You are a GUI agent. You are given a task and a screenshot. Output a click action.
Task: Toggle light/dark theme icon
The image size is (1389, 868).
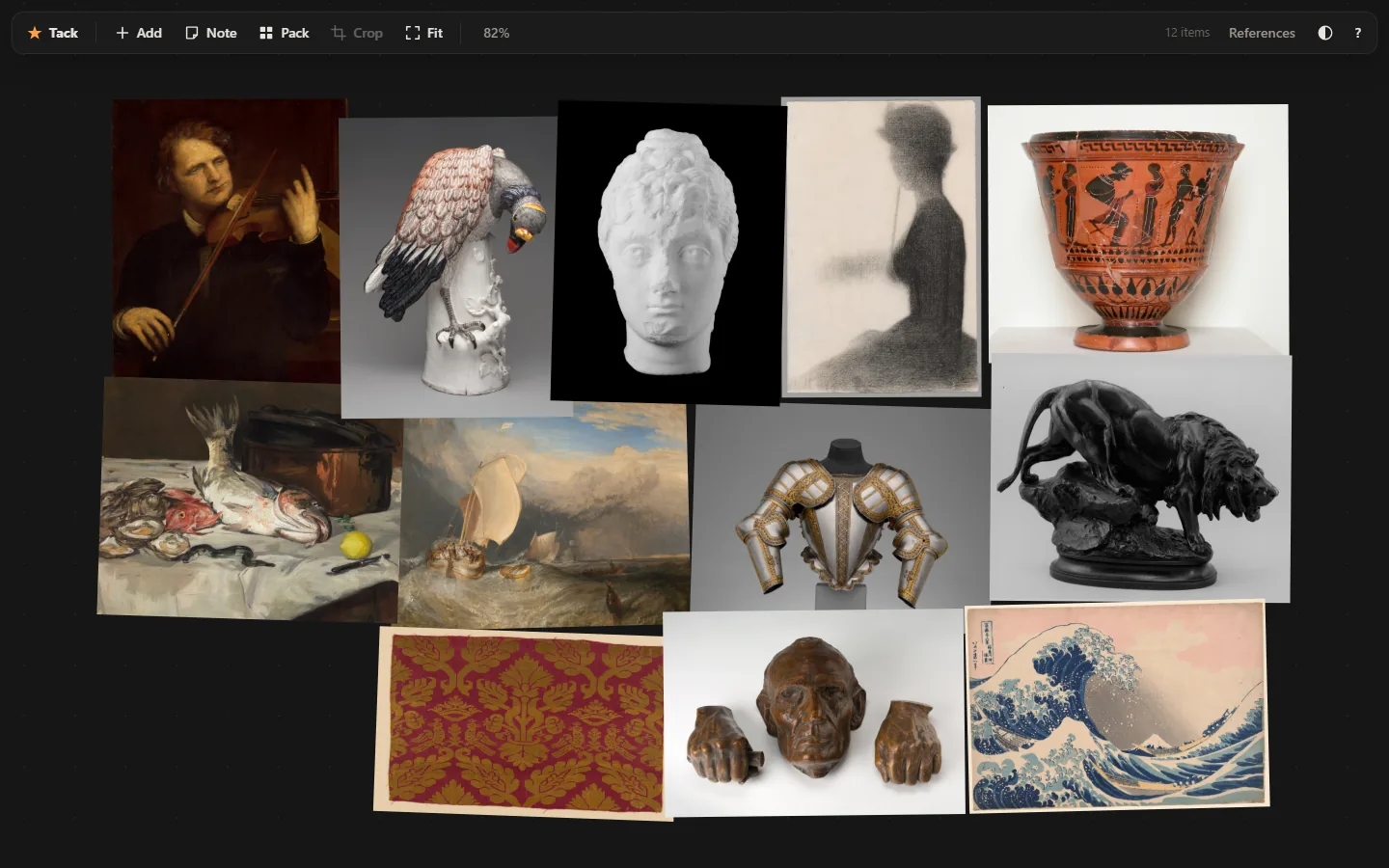tap(1325, 33)
